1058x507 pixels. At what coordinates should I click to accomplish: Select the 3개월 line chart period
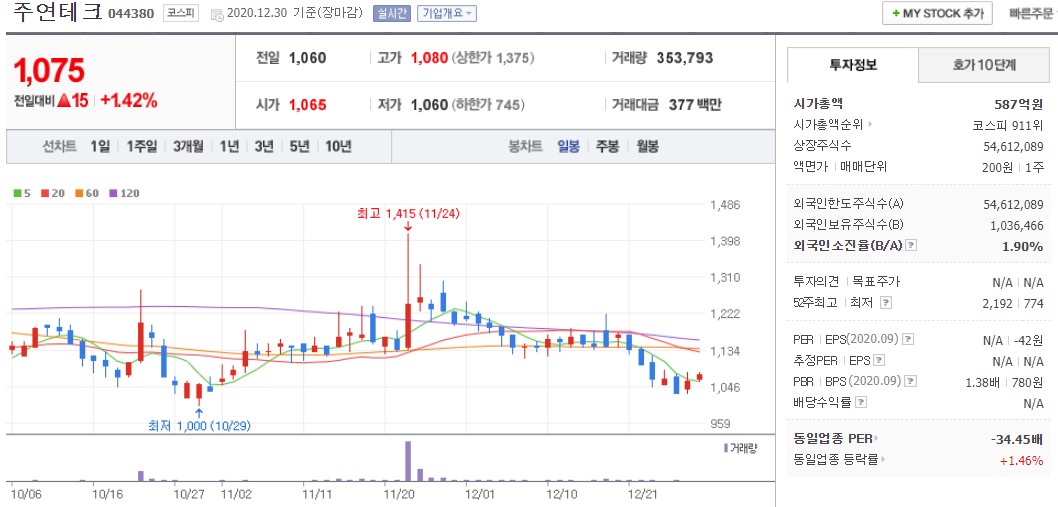[188, 146]
